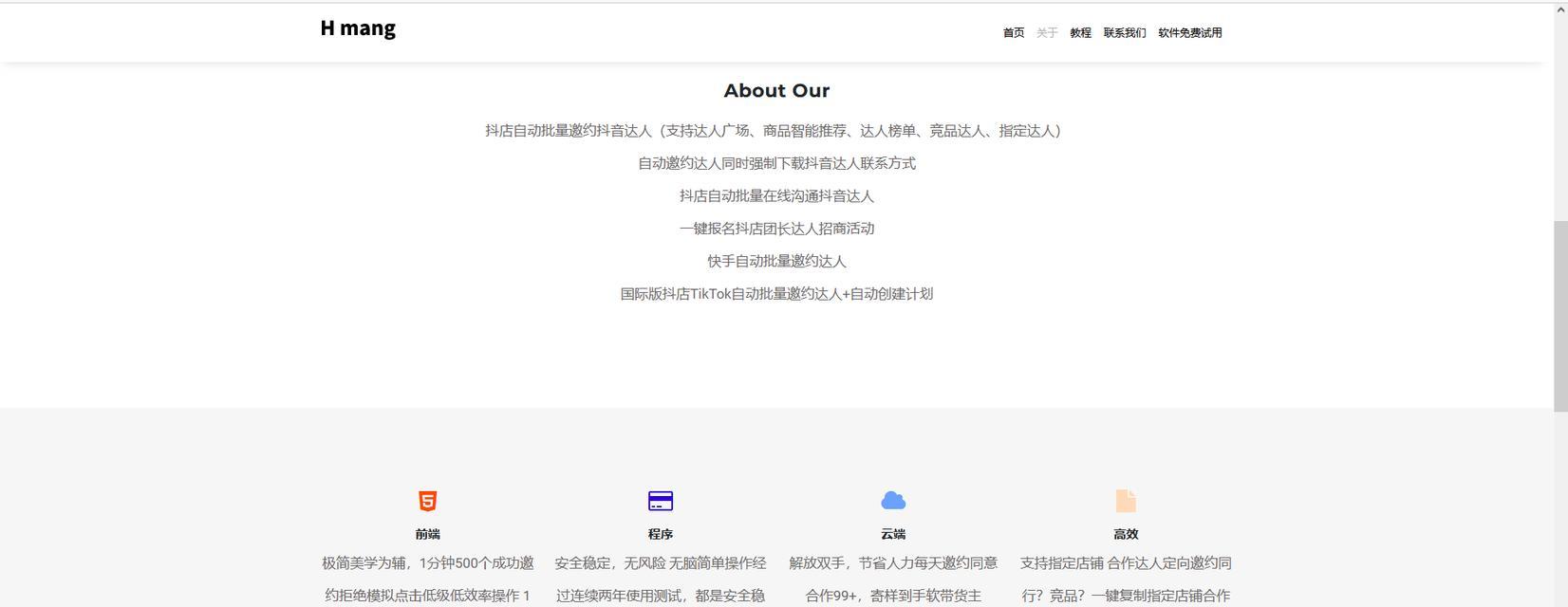Click description starting 极简美学为辅
1568x607 pixels.
428,579
